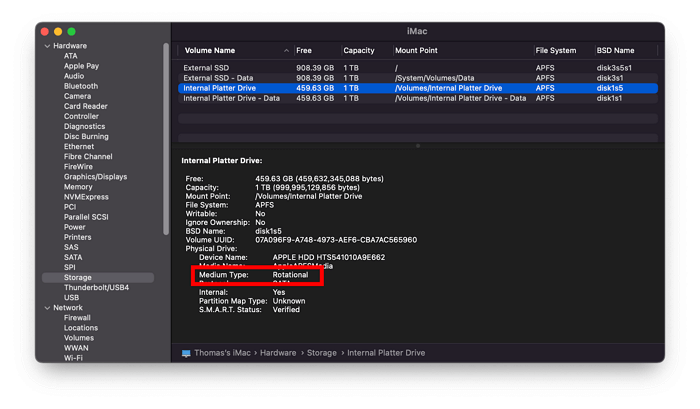Click the Free column header
700x409 pixels.
(304, 50)
